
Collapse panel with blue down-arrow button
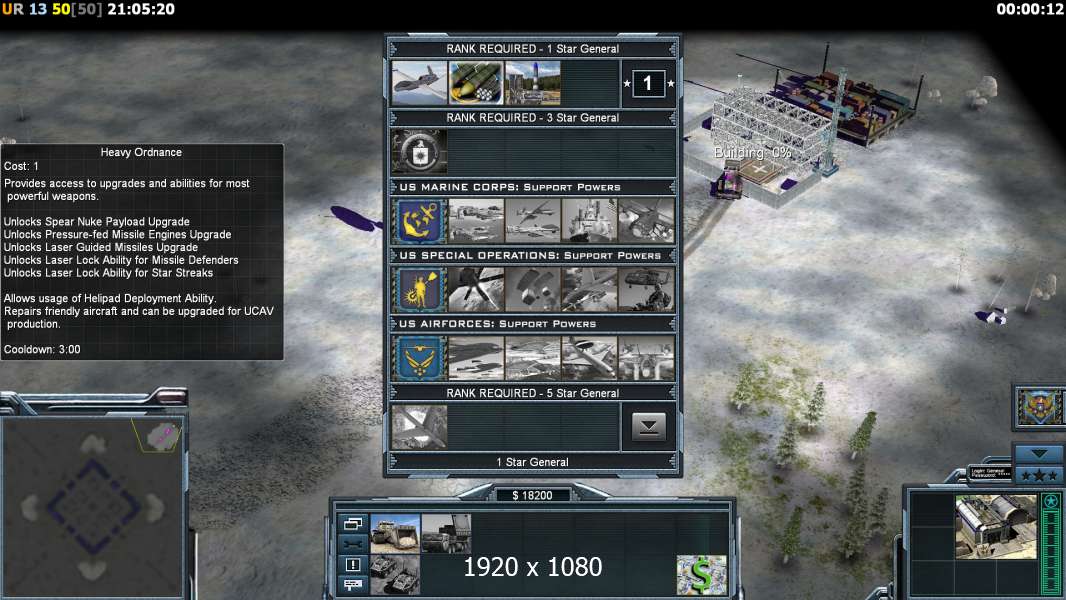[x=1039, y=454]
